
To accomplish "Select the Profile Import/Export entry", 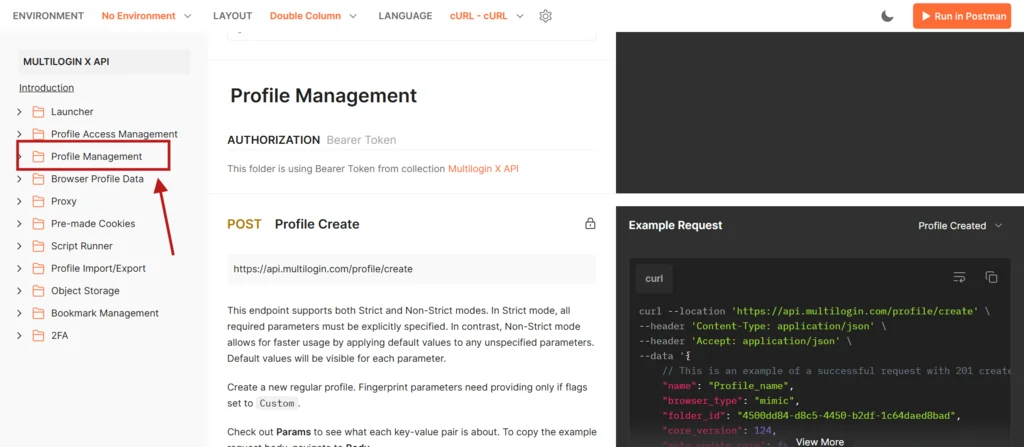I will click(98, 268).
